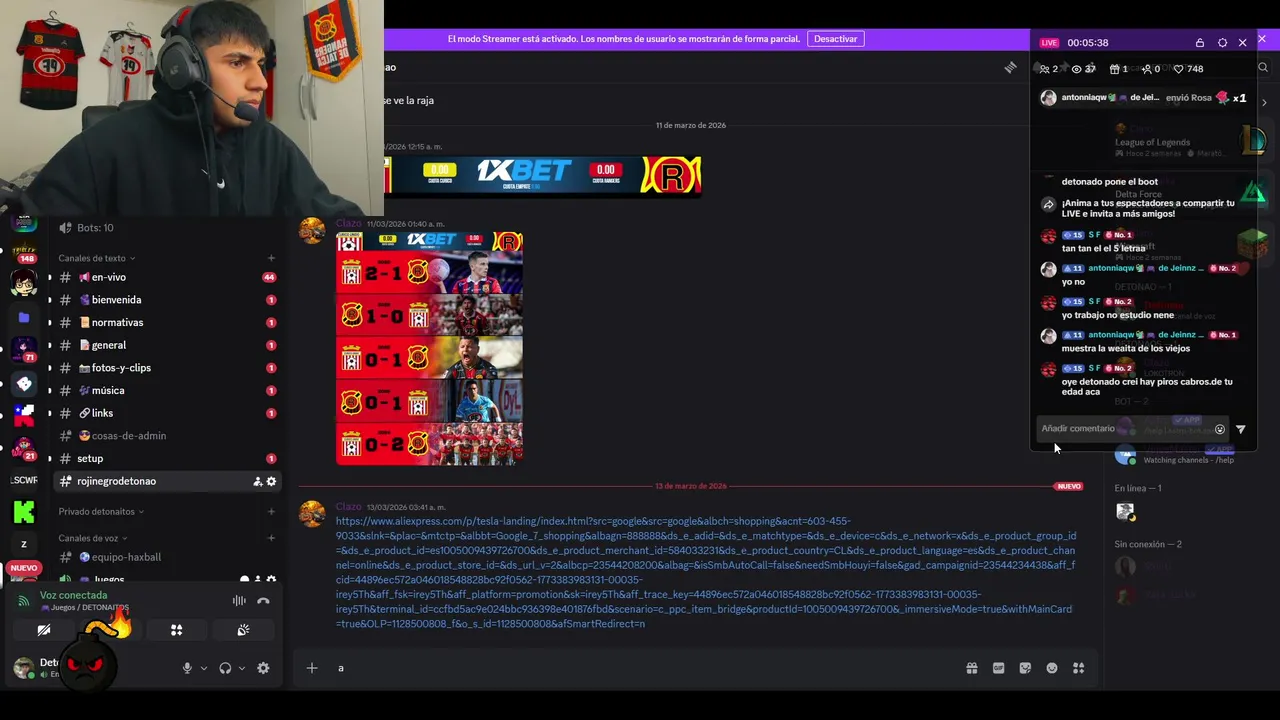This screenshot has height=720, width=1280.
Task: Open the fotos-y-clips channel
Action: point(166,368)
